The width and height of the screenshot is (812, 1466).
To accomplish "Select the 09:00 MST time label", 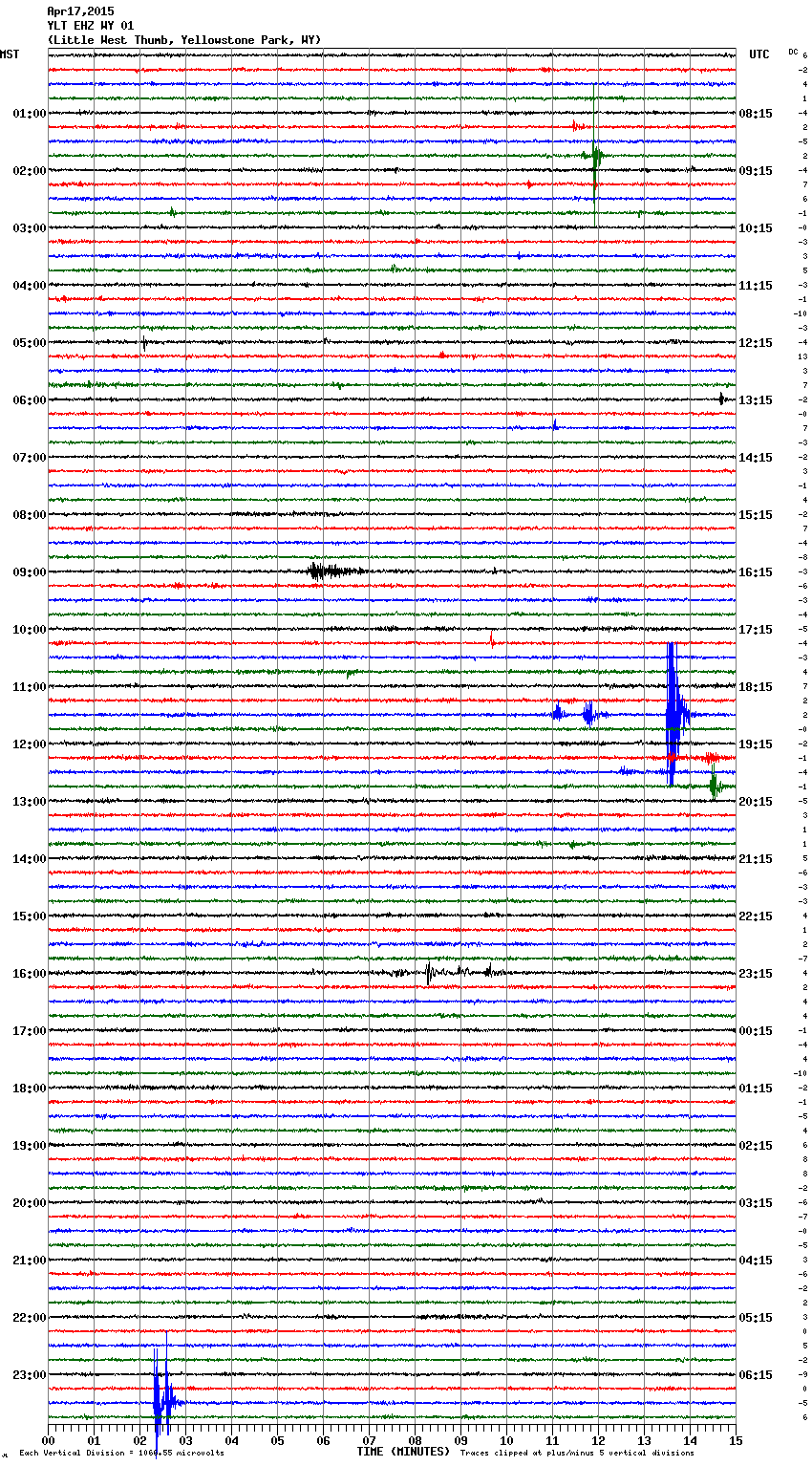I will (30, 572).
